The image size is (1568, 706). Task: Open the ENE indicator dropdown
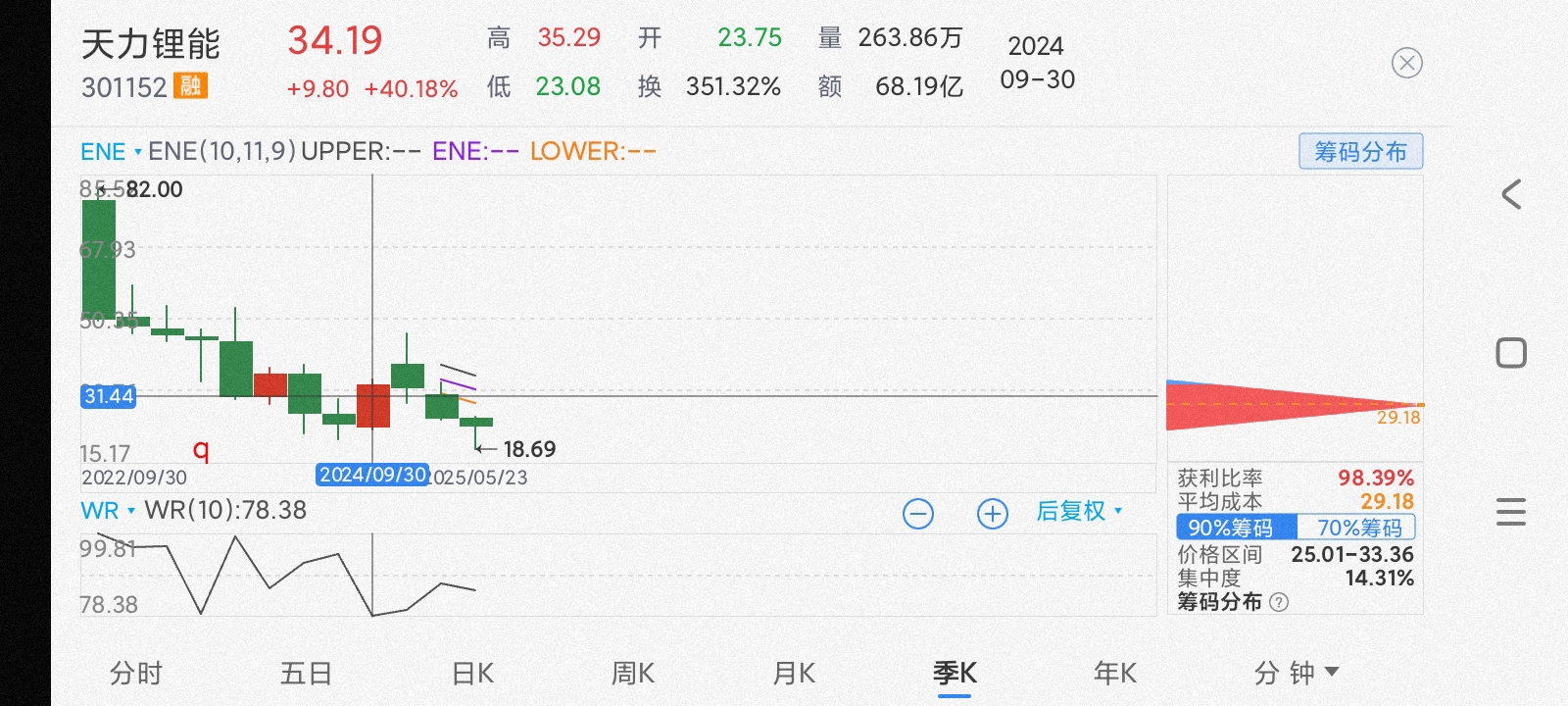click(x=111, y=152)
